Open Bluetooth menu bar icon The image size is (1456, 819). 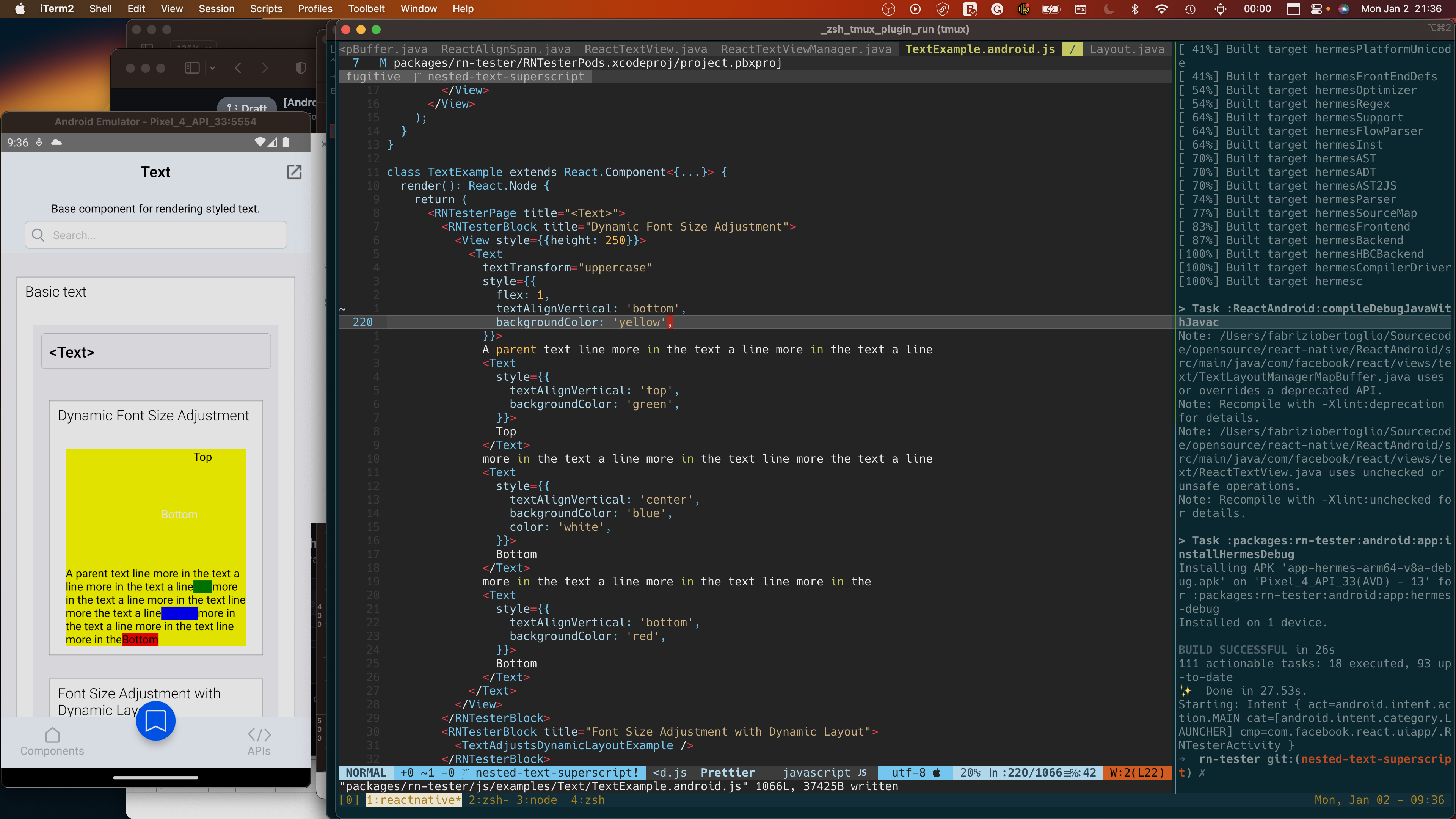point(1134,9)
